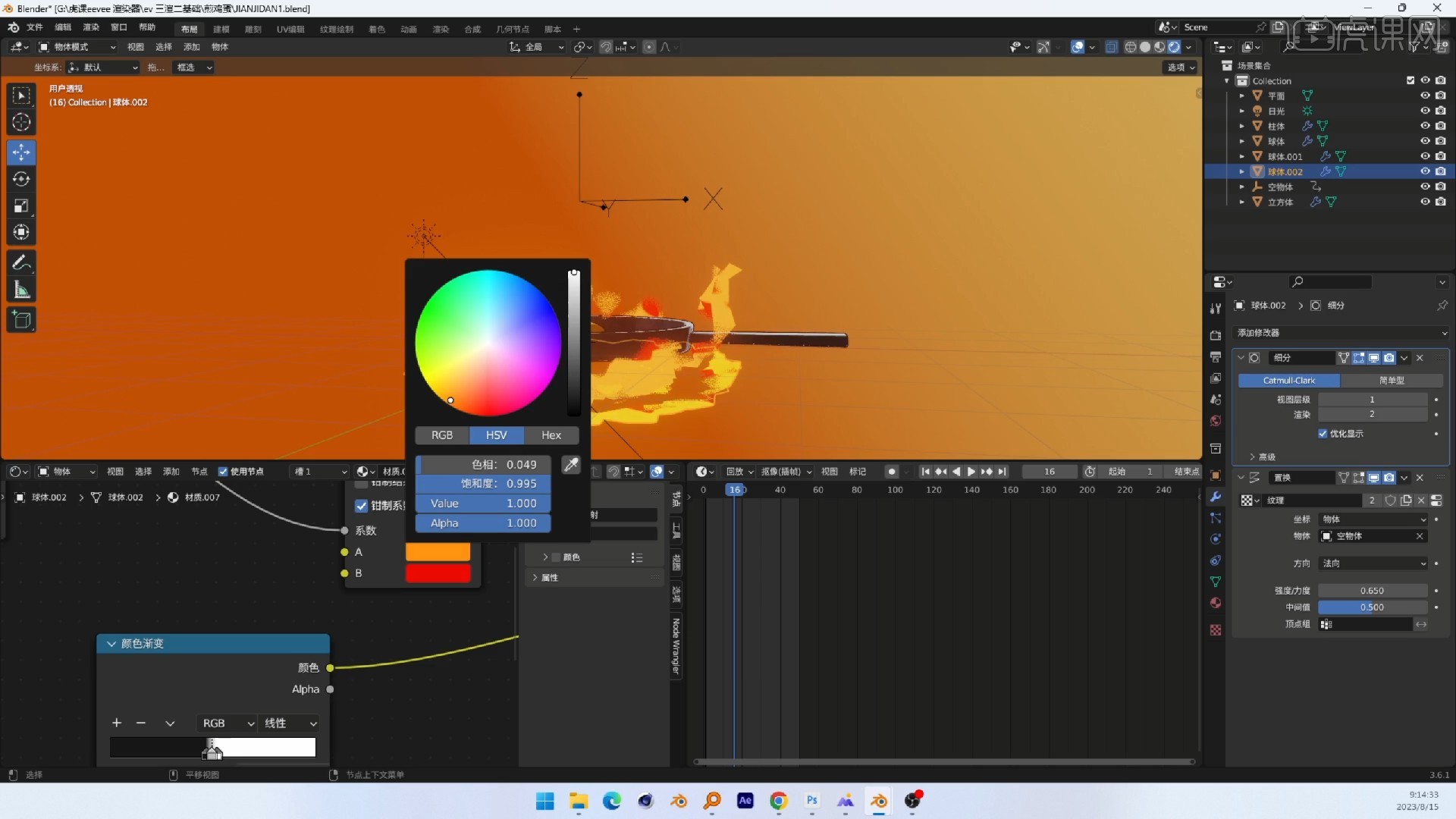Activate the Transform tool

point(21,232)
